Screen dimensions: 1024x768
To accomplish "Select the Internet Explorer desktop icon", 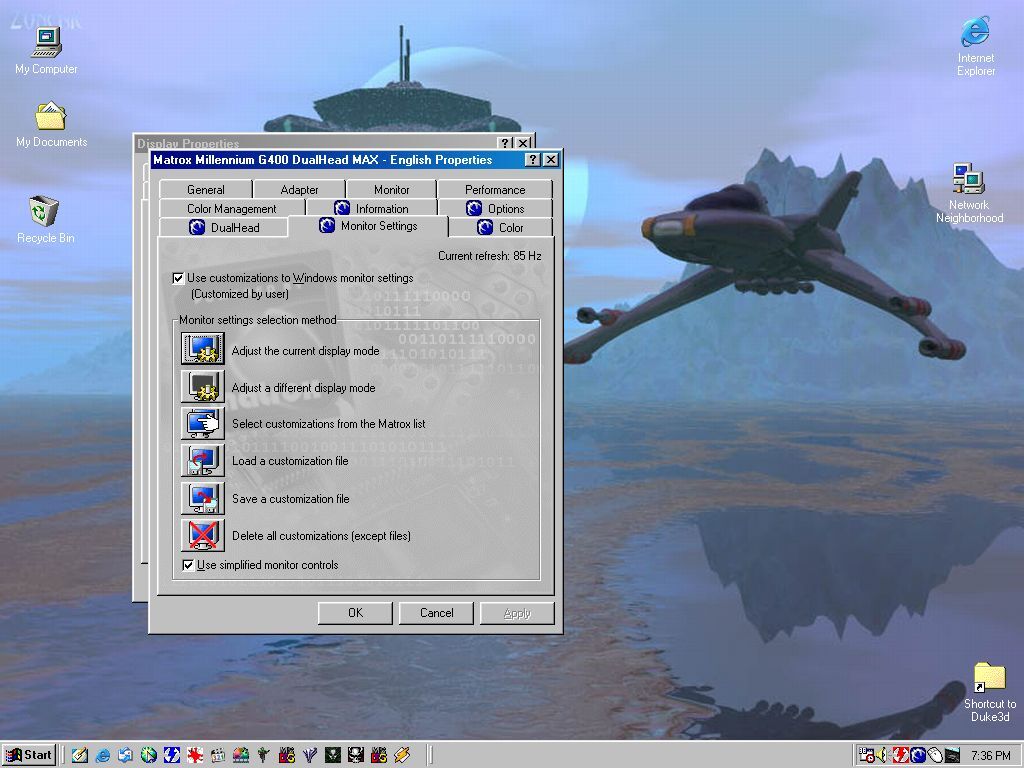I will point(975,33).
